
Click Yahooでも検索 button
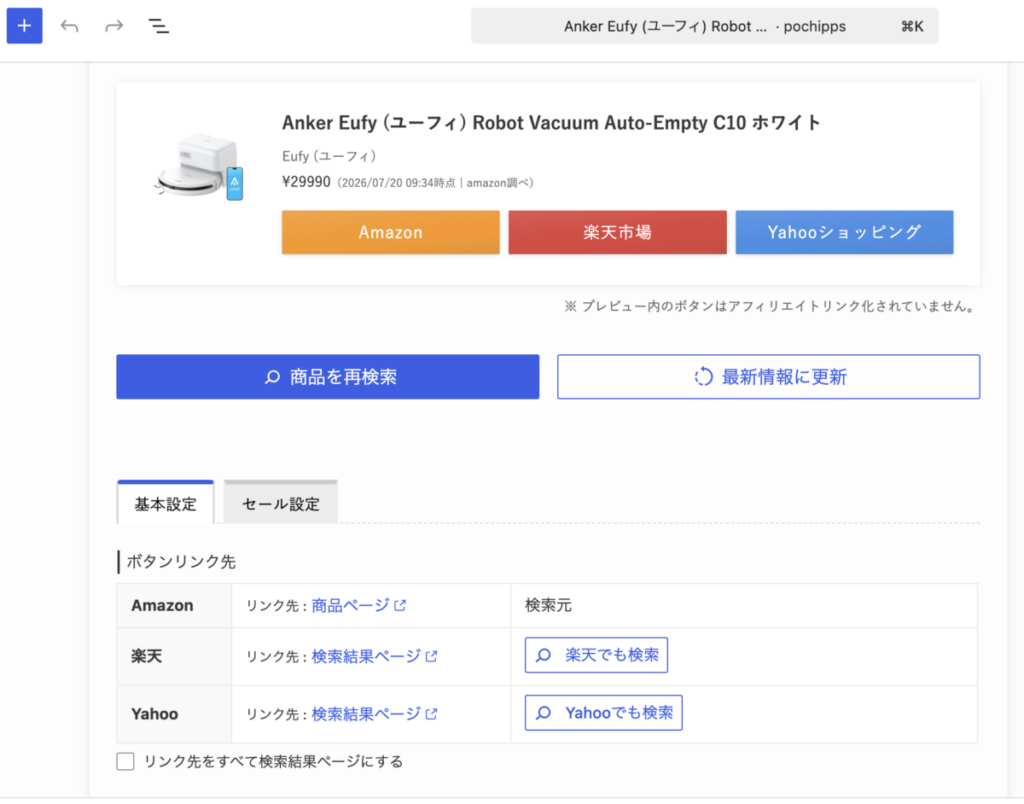click(x=603, y=713)
